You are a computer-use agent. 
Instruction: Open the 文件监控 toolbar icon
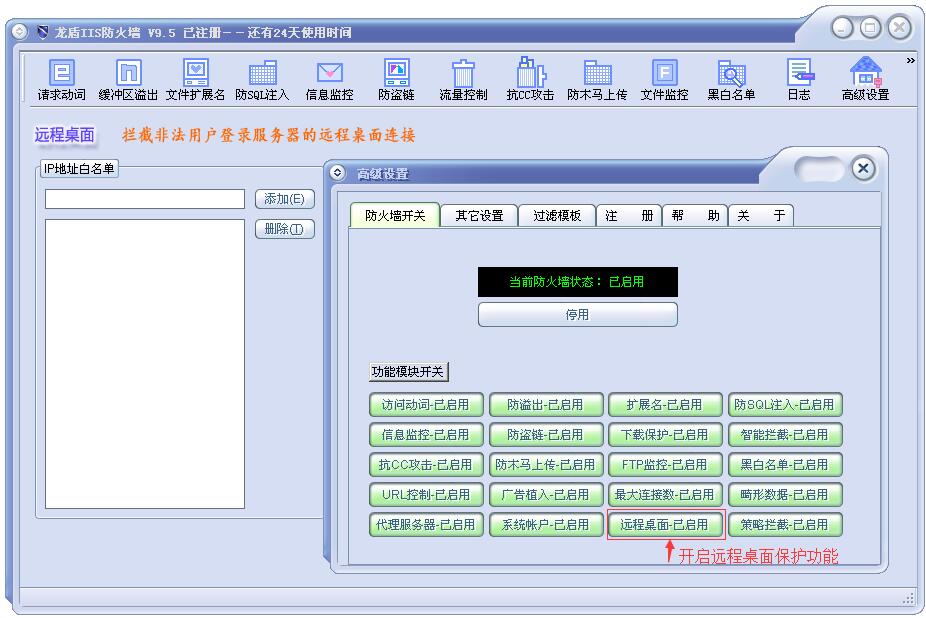(x=664, y=80)
